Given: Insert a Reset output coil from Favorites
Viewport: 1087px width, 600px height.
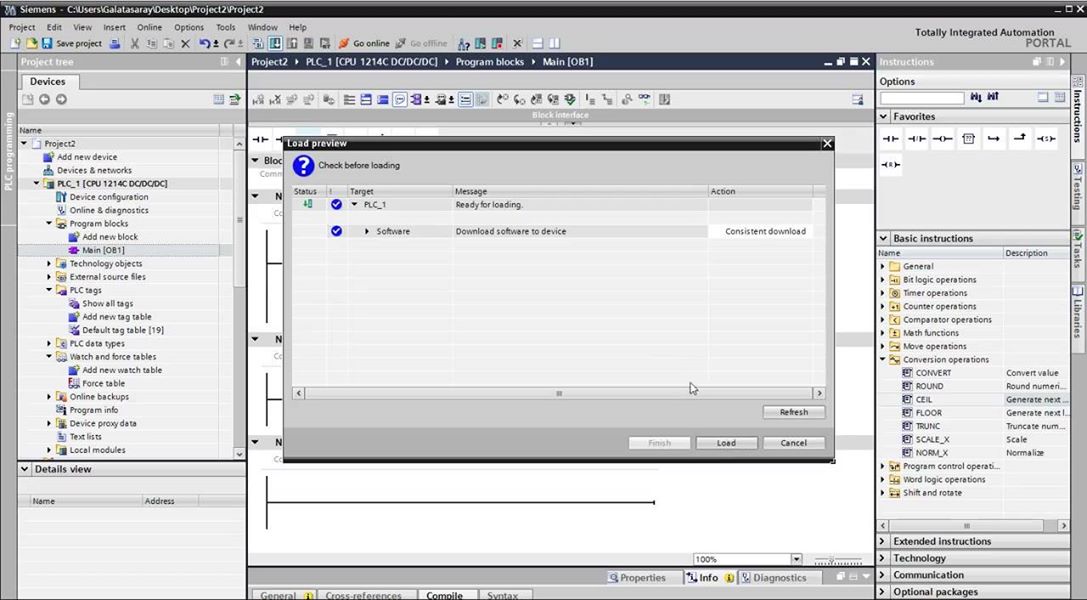Looking at the screenshot, I should pos(891,165).
